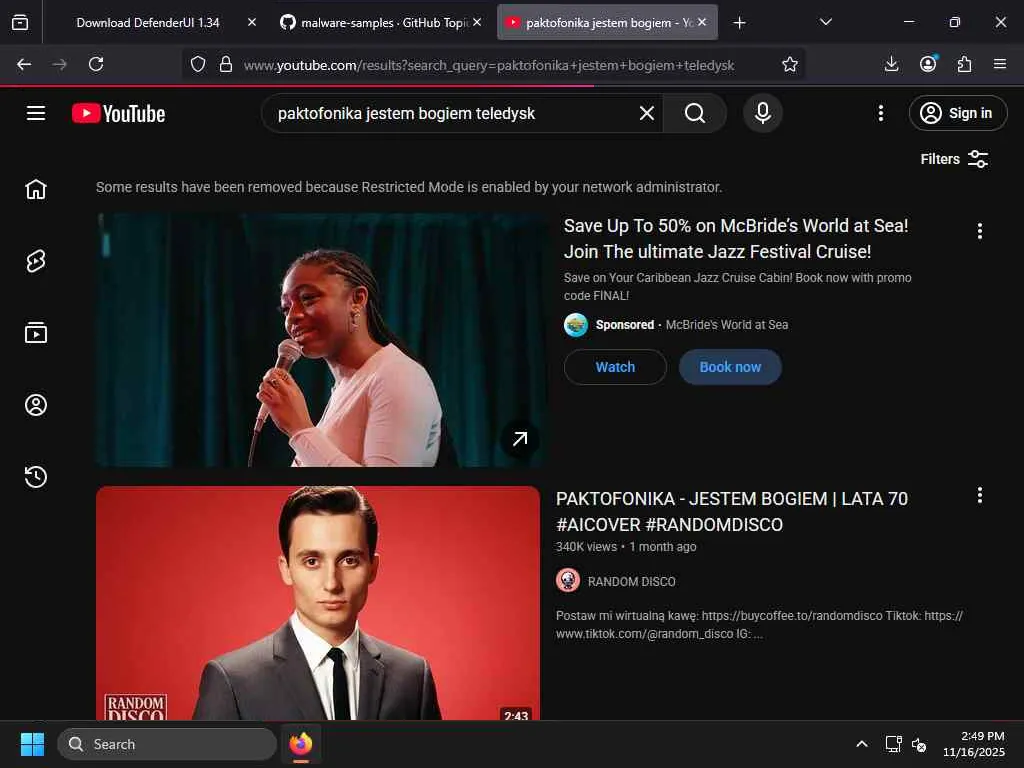This screenshot has height=768, width=1024.
Task: Open Firefox View in tab bar
Action: 20,23
